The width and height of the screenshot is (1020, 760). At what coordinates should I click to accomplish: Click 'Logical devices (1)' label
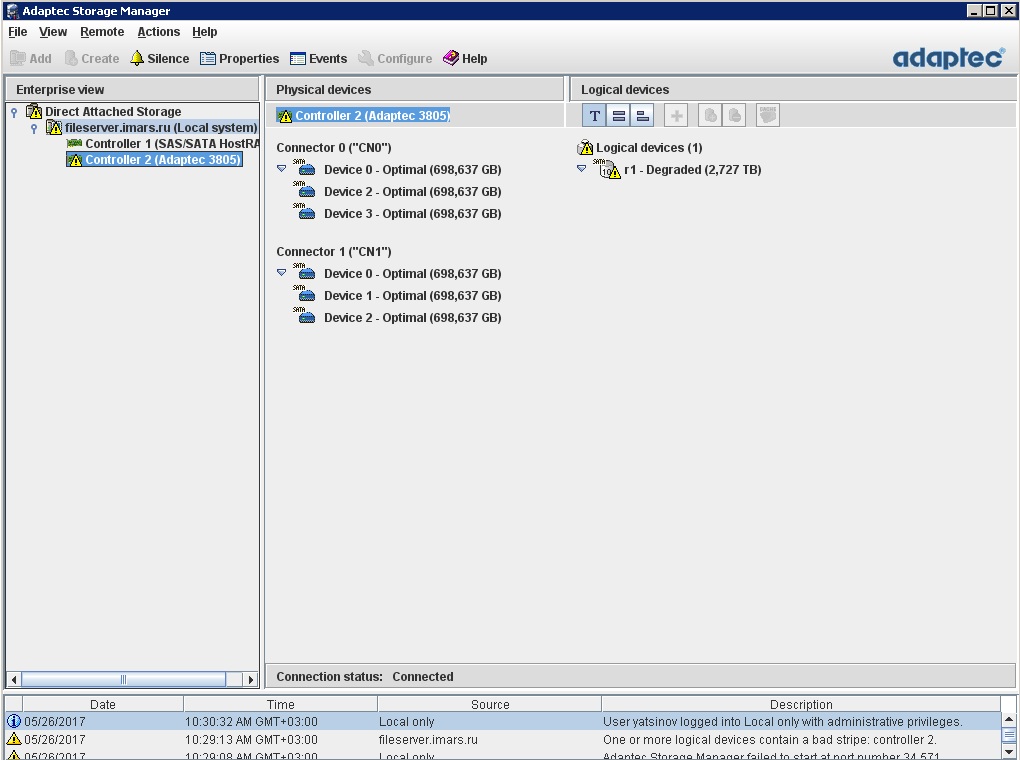[x=649, y=148]
